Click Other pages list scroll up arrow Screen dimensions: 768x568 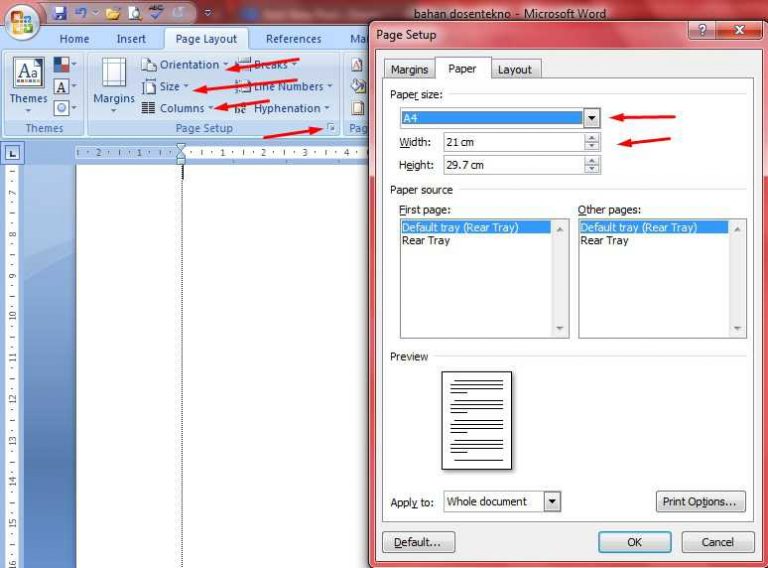coord(737,229)
